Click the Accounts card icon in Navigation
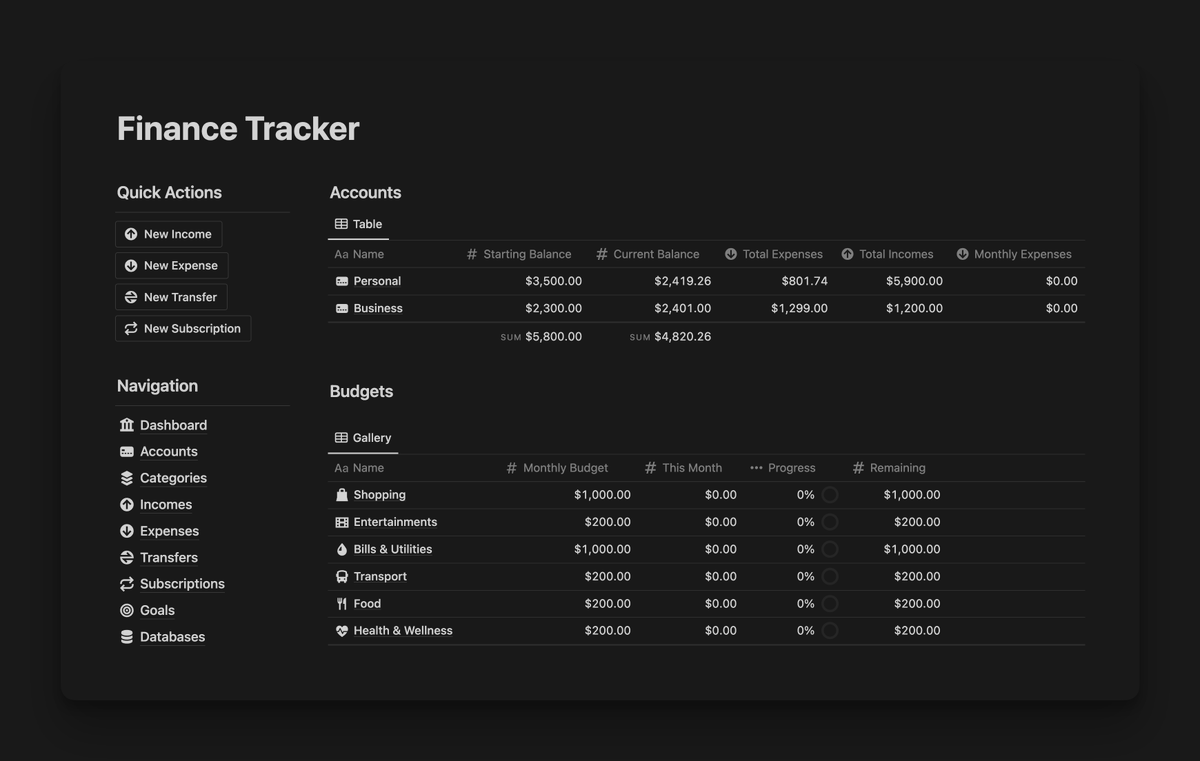Viewport: 1200px width, 761px height. (127, 451)
